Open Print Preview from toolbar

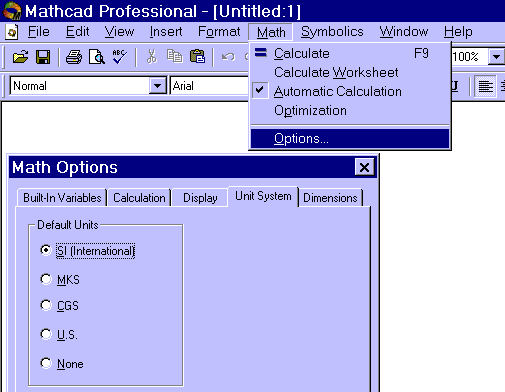97,57
